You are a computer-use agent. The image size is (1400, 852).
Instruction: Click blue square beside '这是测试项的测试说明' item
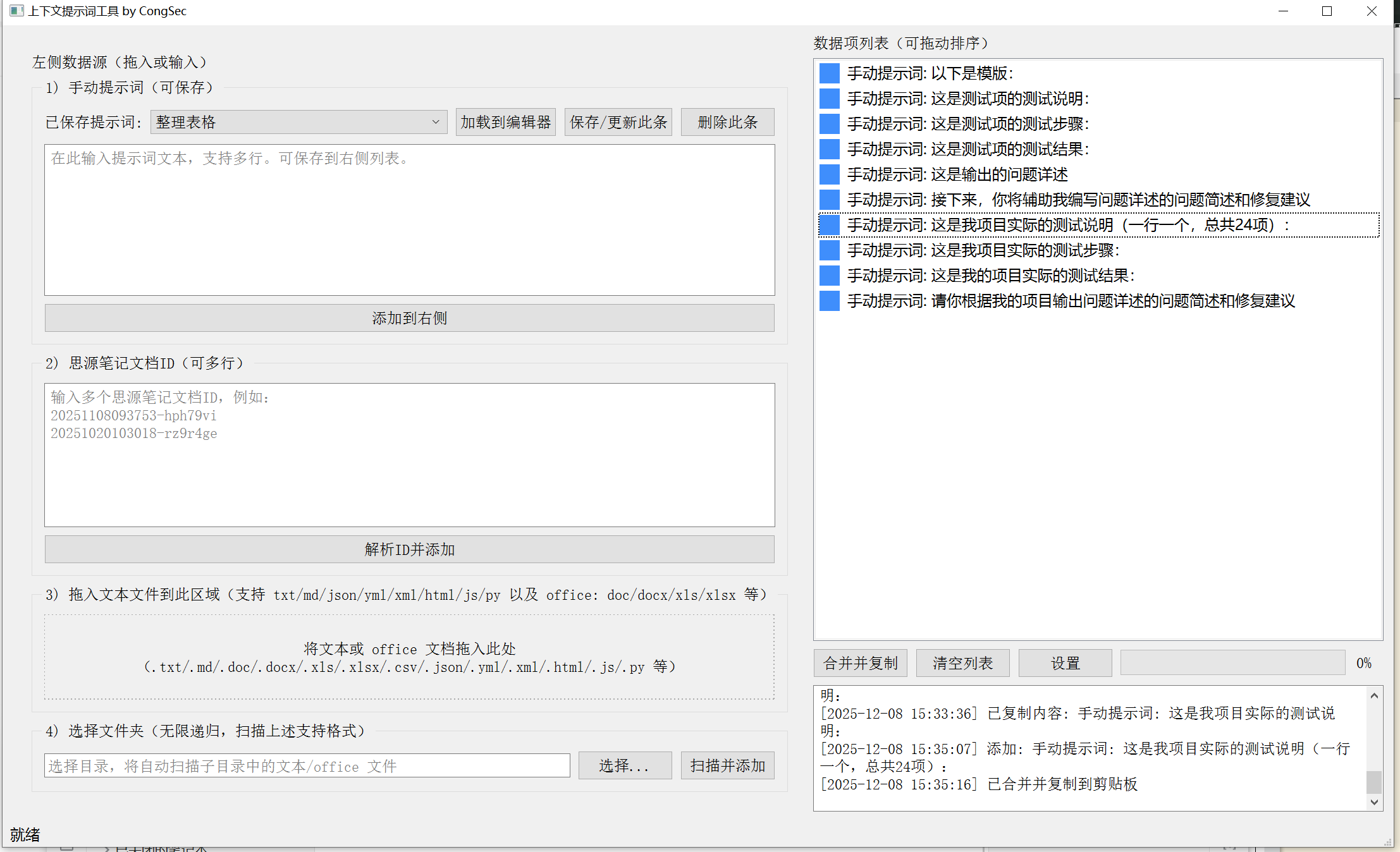click(x=829, y=99)
